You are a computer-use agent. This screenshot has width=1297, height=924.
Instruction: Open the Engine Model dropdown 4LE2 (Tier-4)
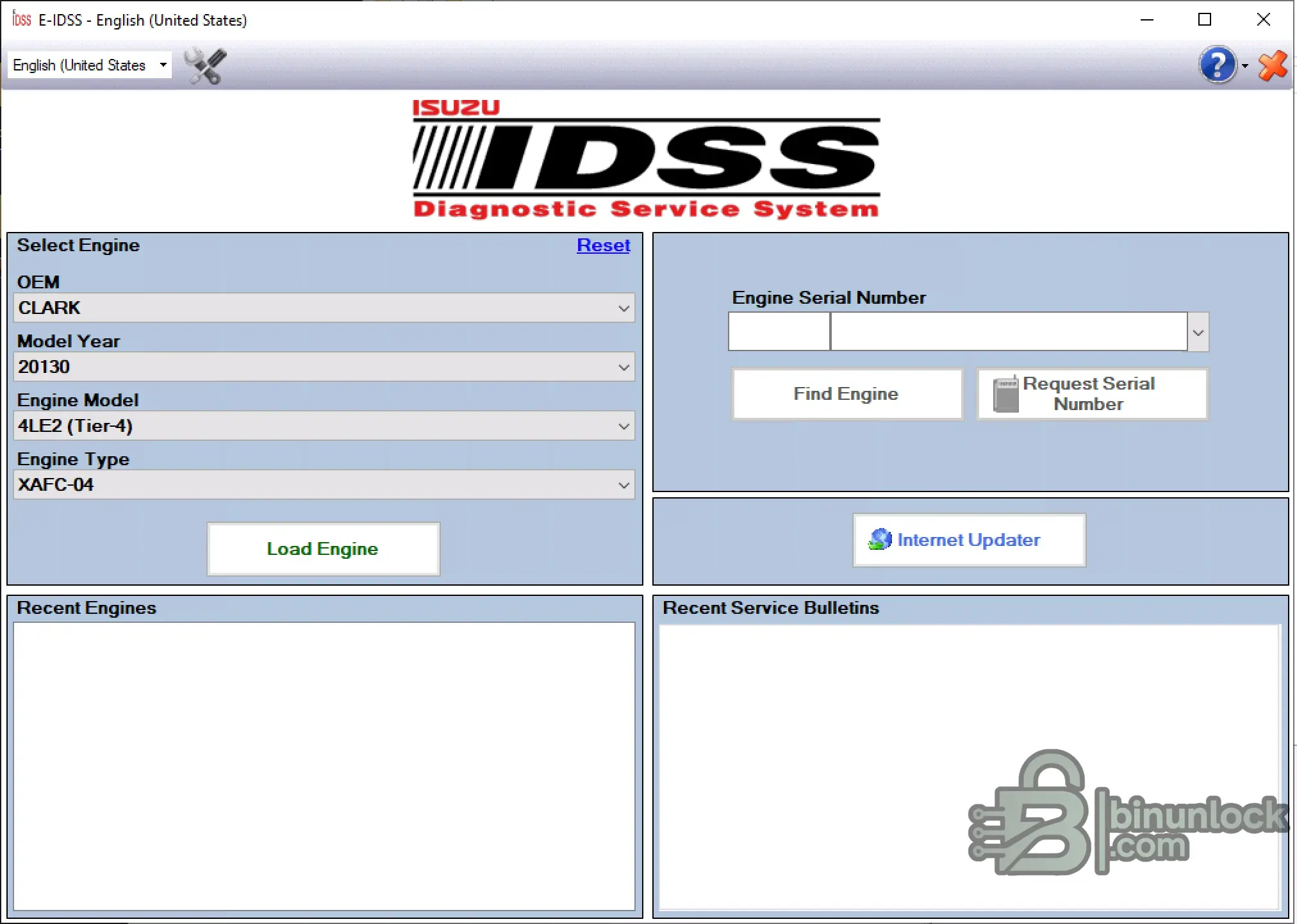[x=324, y=425]
